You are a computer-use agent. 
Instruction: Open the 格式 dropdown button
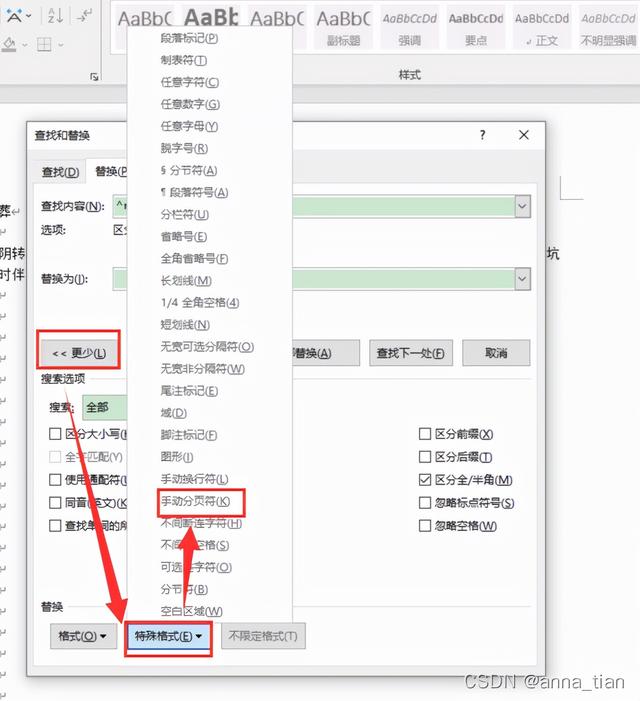coord(83,636)
